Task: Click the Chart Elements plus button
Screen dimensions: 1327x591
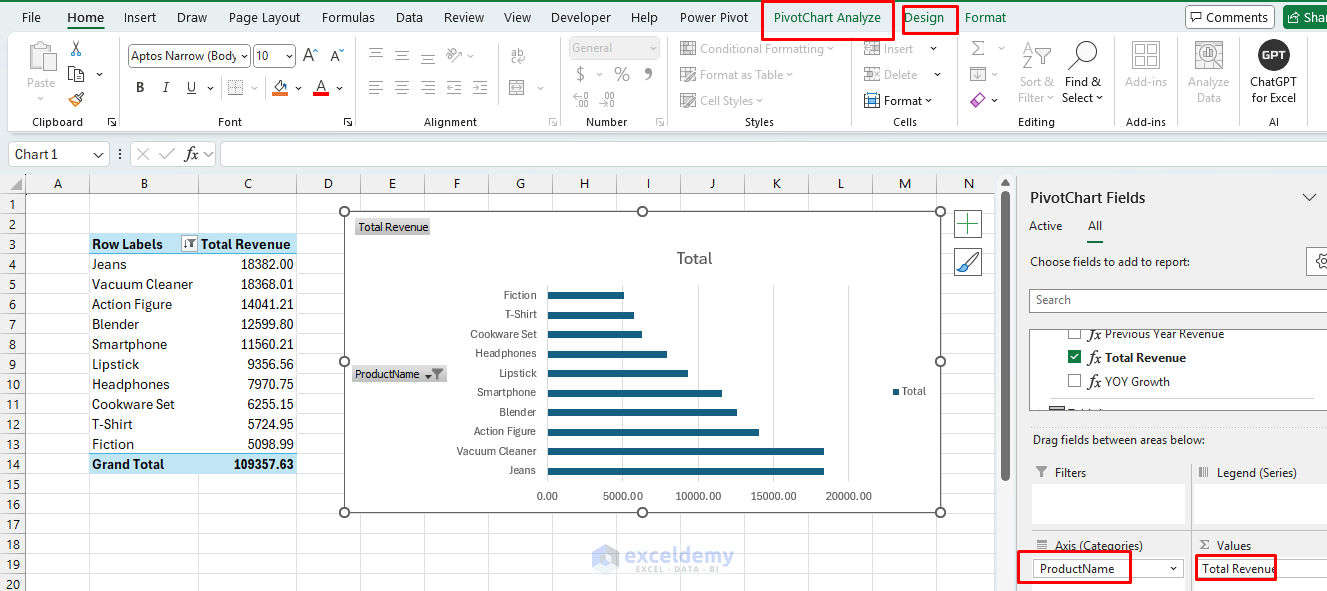Action: coord(967,224)
